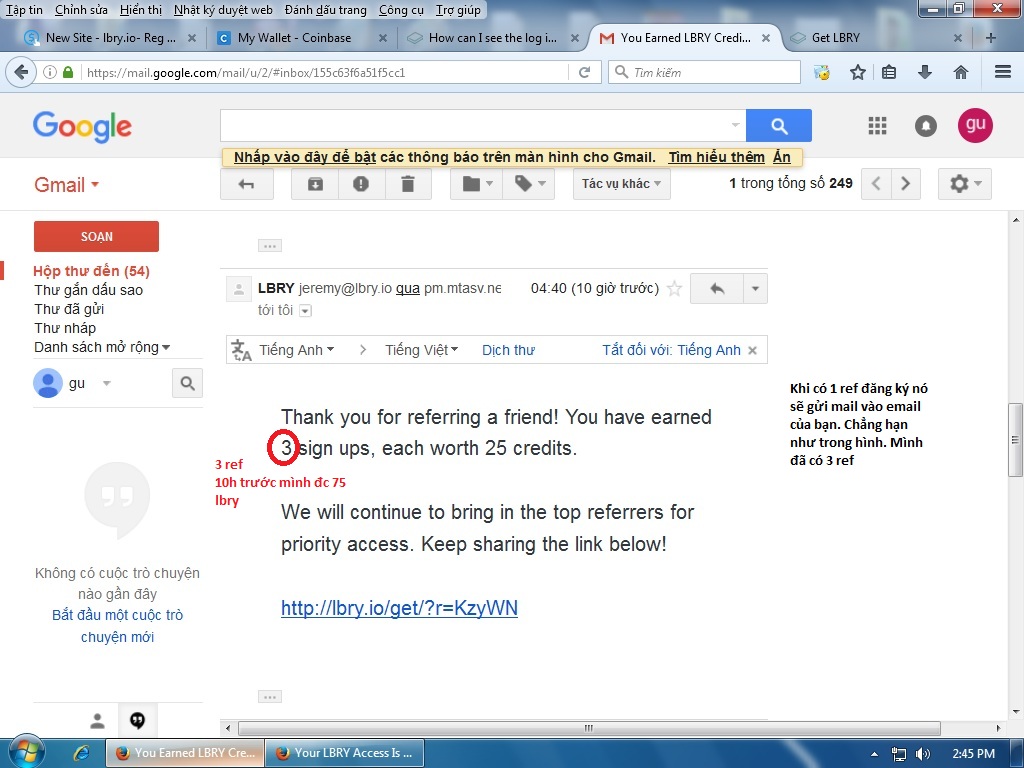This screenshot has width=1024, height=768.
Task: Open the 'Tập tin' menu
Action: click(24, 10)
